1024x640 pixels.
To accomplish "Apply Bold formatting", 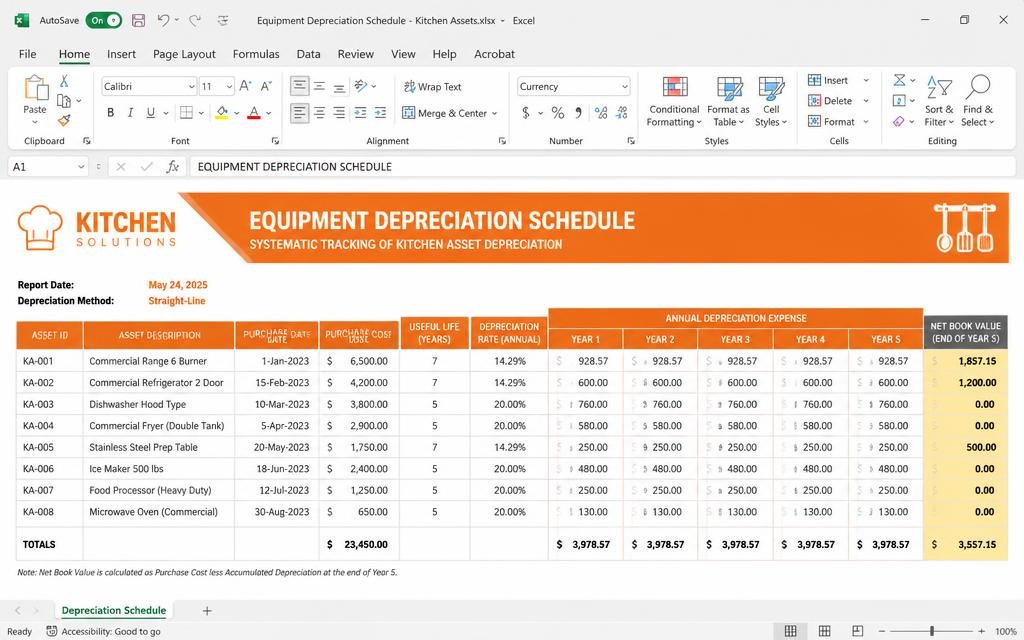I will [110, 113].
